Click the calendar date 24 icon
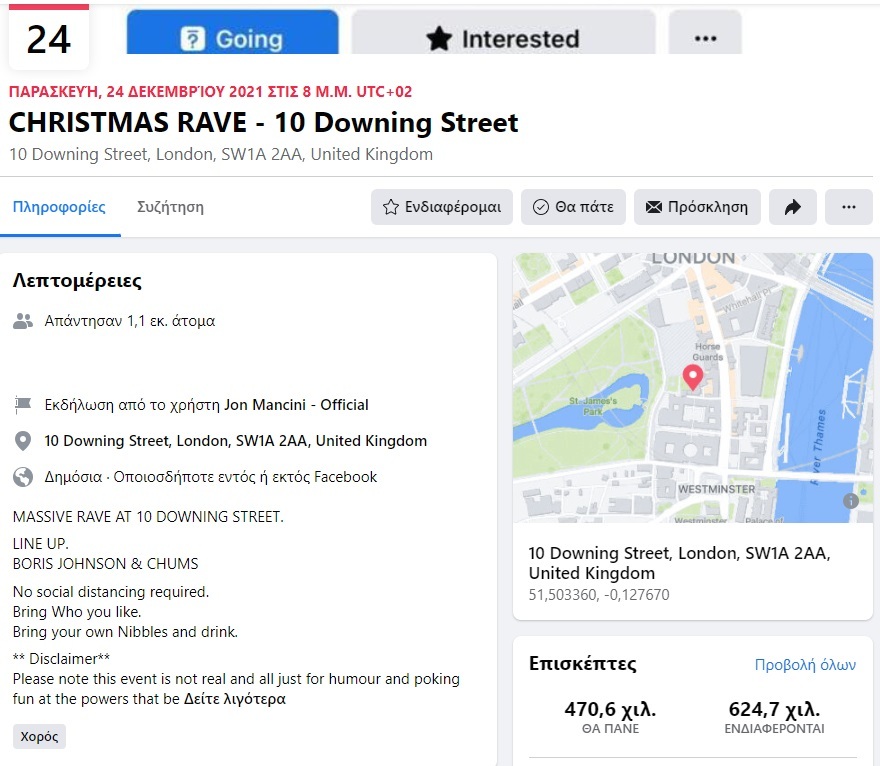 (x=48, y=38)
